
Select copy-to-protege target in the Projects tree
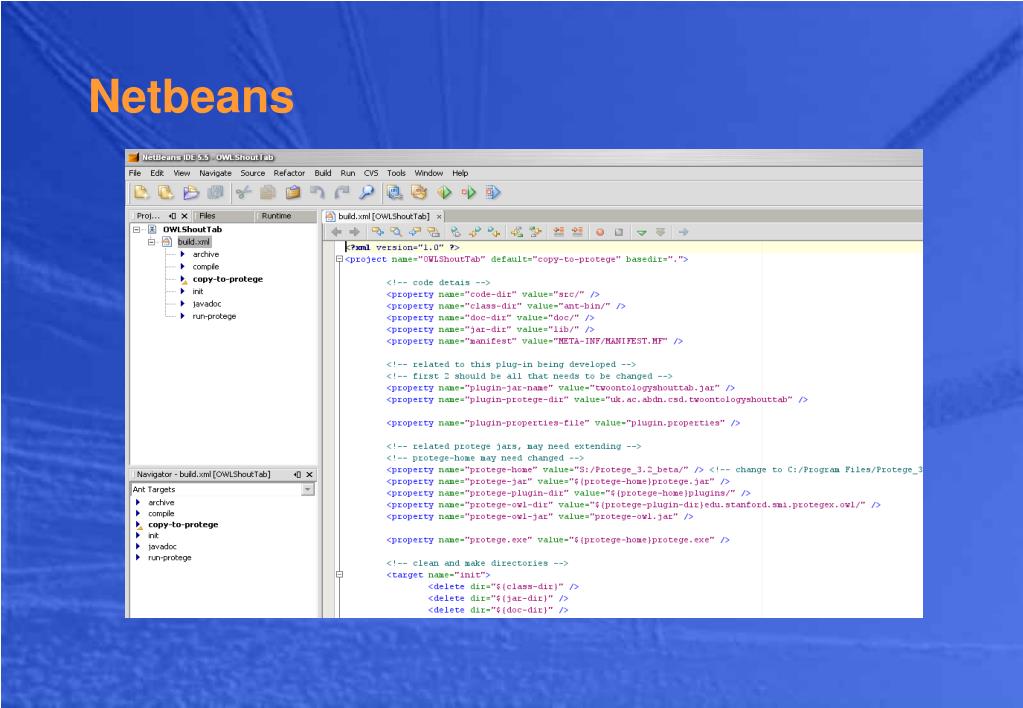[228, 279]
